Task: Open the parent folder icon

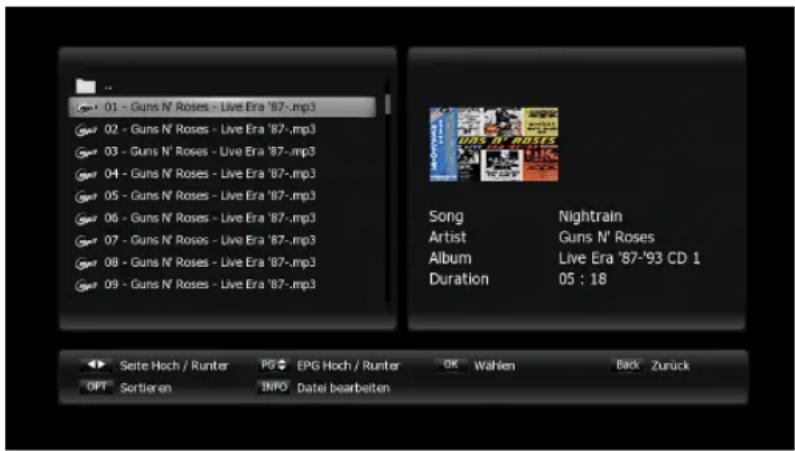Action: (x=86, y=86)
